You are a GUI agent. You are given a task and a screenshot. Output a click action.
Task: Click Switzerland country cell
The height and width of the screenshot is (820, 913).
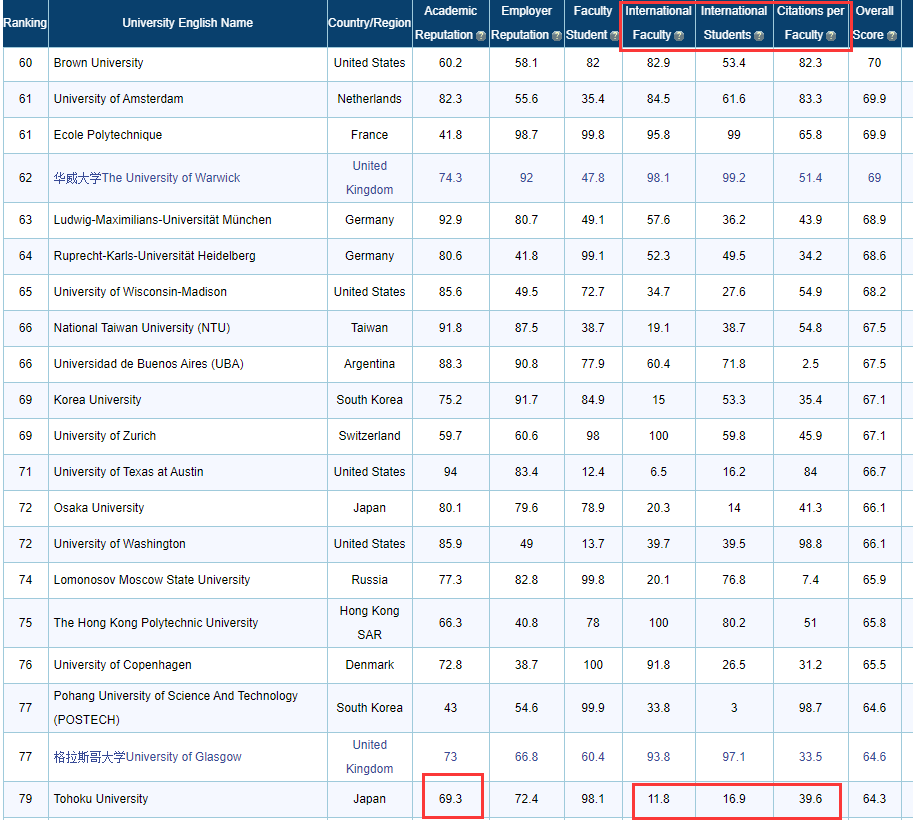coord(369,436)
